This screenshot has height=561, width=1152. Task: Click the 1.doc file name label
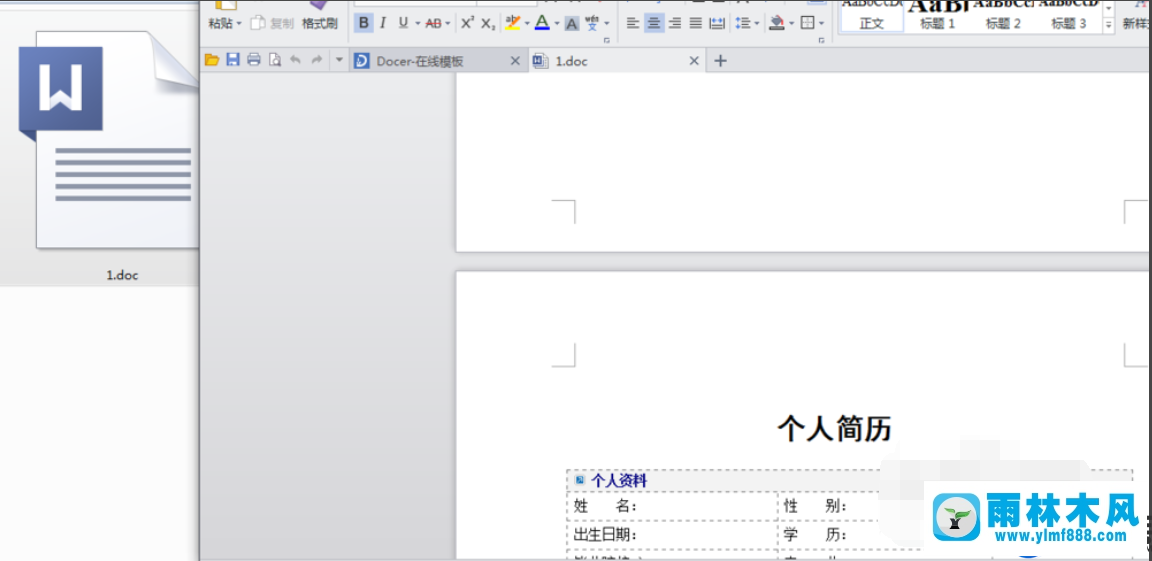pyautogui.click(x=122, y=276)
